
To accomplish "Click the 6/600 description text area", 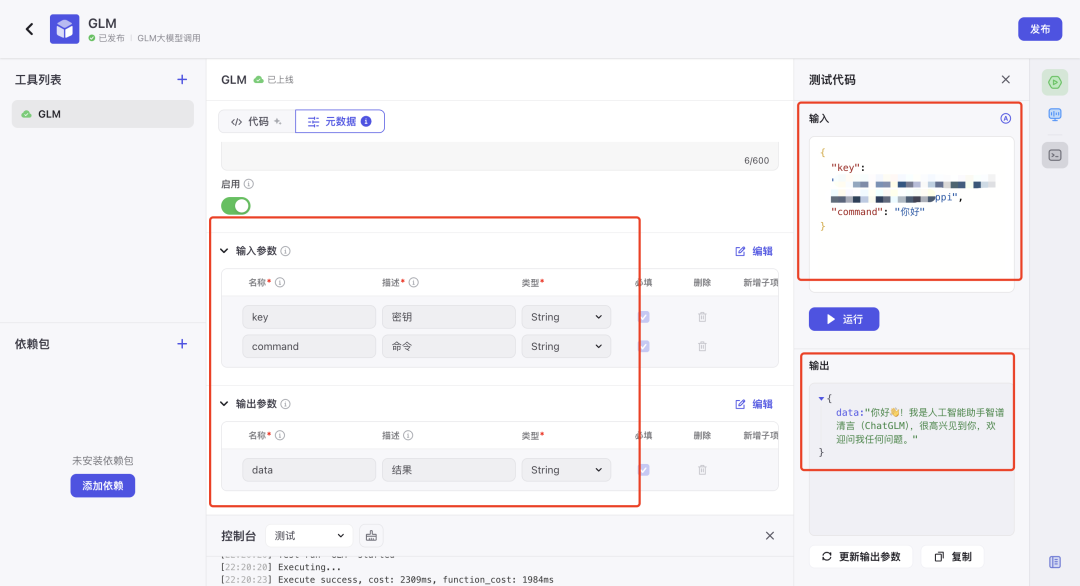I will coord(499,156).
